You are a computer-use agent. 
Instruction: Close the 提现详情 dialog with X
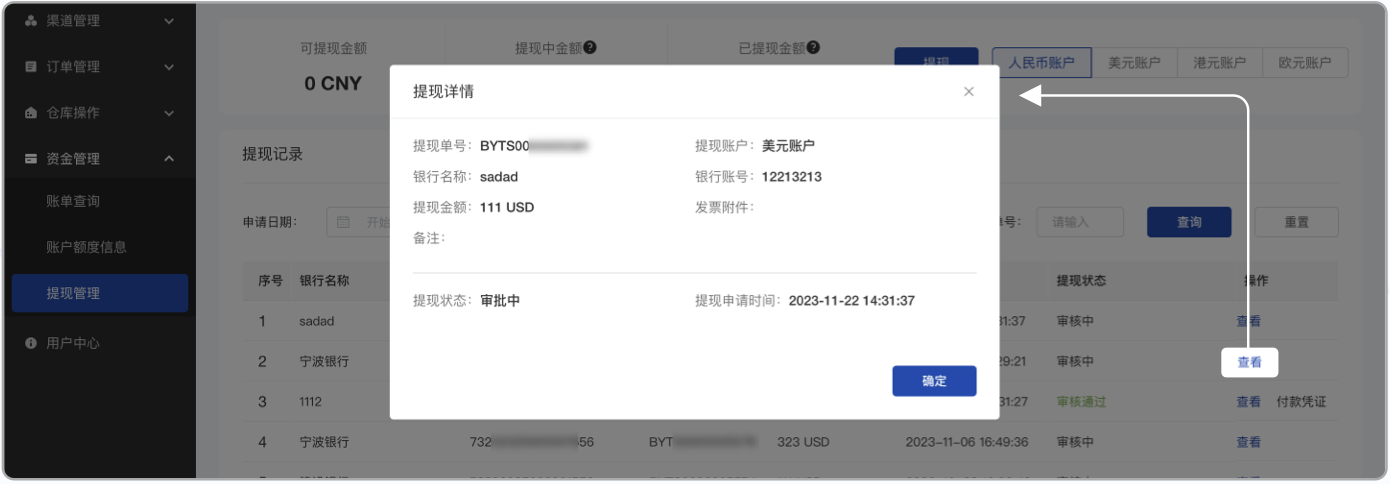968,92
